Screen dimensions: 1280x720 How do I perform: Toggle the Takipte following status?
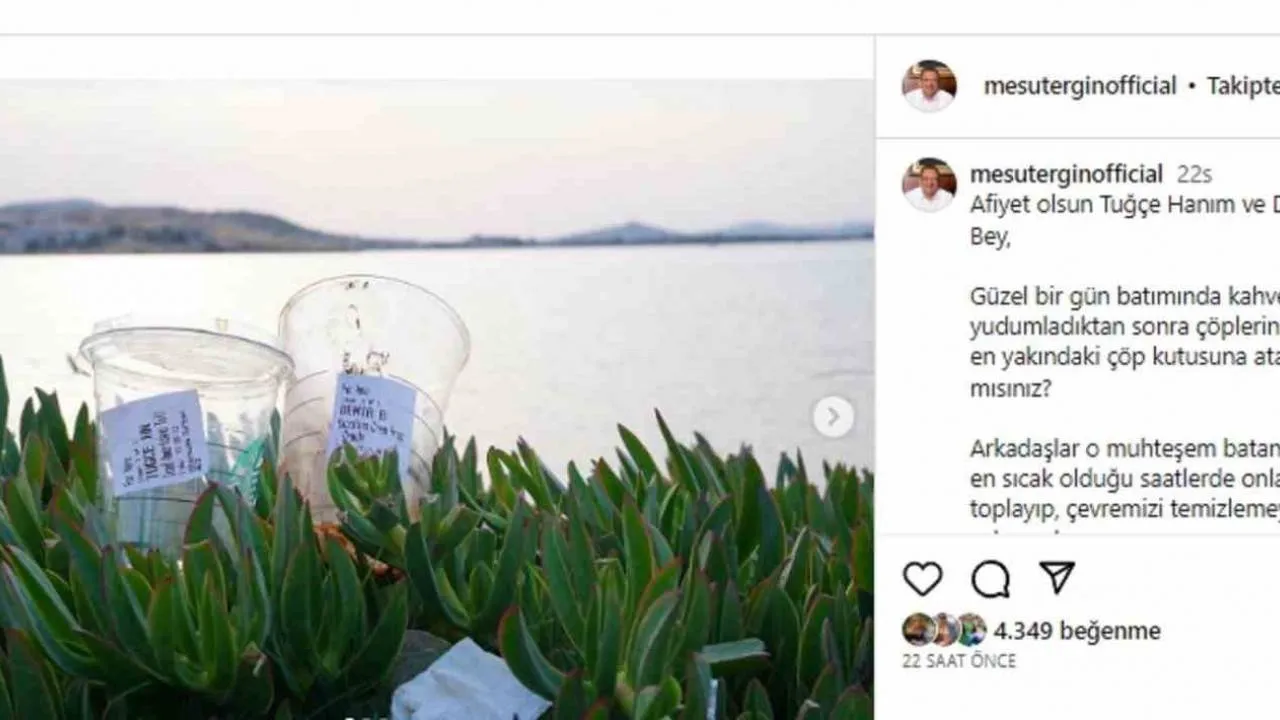pos(1242,86)
